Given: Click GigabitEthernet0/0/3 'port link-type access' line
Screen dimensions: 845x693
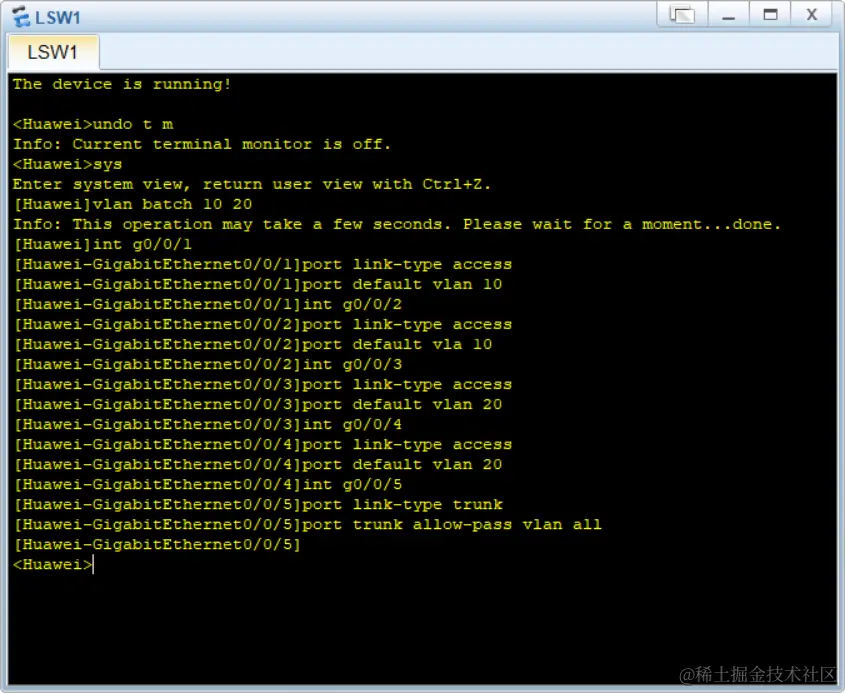Looking at the screenshot, I should click(x=262, y=384).
